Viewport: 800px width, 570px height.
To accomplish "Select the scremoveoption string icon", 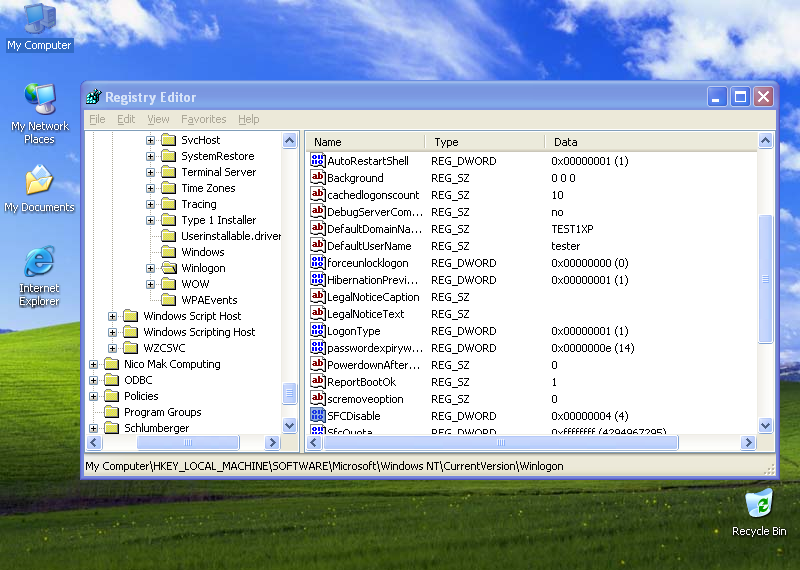I will click(317, 399).
